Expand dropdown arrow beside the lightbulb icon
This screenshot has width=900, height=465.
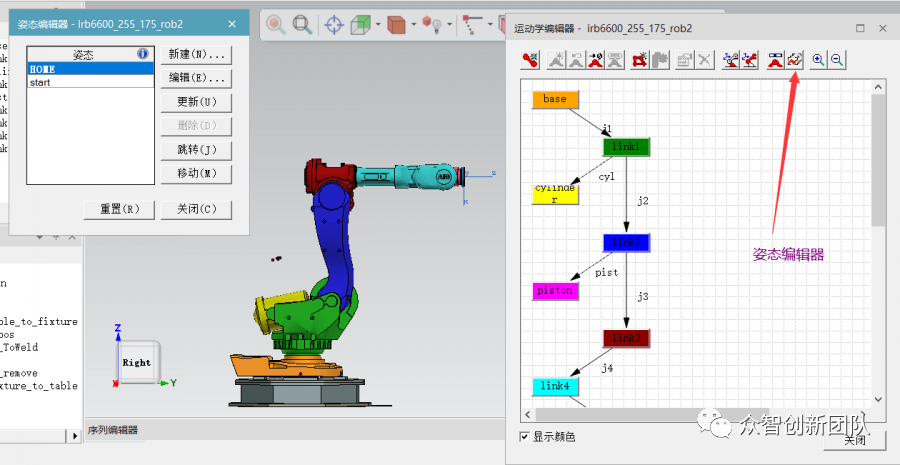click(x=449, y=25)
